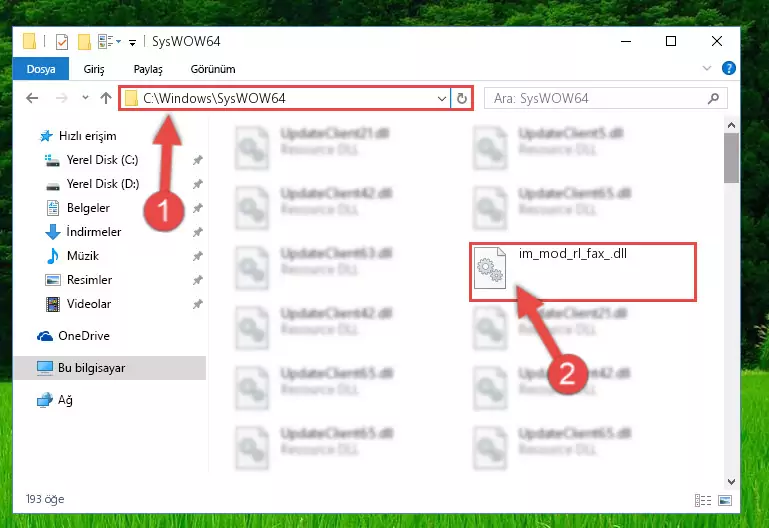Refresh the SysWOW64 folder
Screen dimensions: 769x528
tap(461, 99)
